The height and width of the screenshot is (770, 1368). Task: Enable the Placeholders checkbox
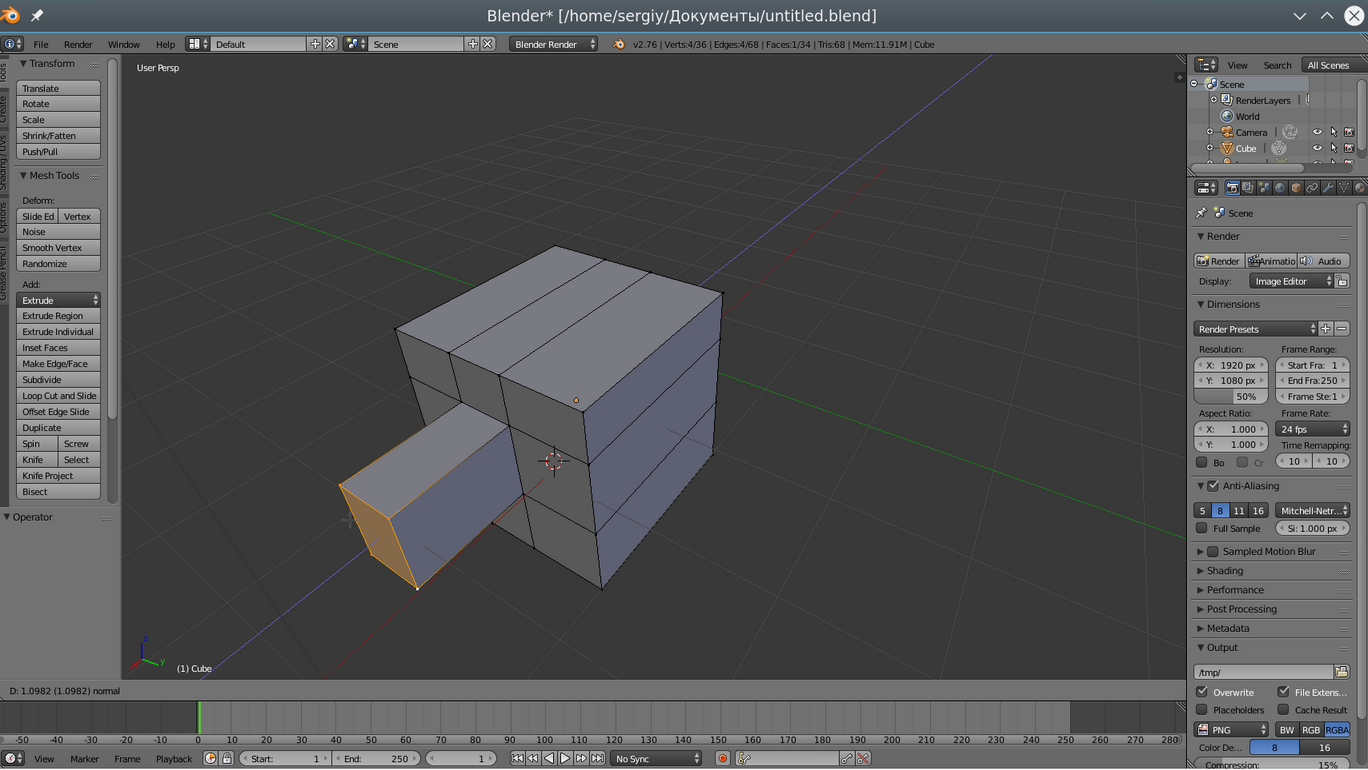[1202, 710]
